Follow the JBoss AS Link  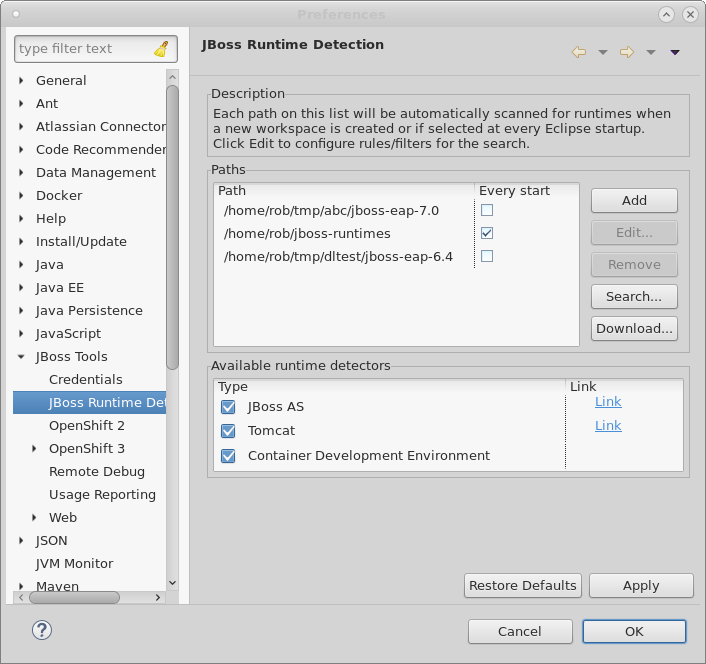608,402
